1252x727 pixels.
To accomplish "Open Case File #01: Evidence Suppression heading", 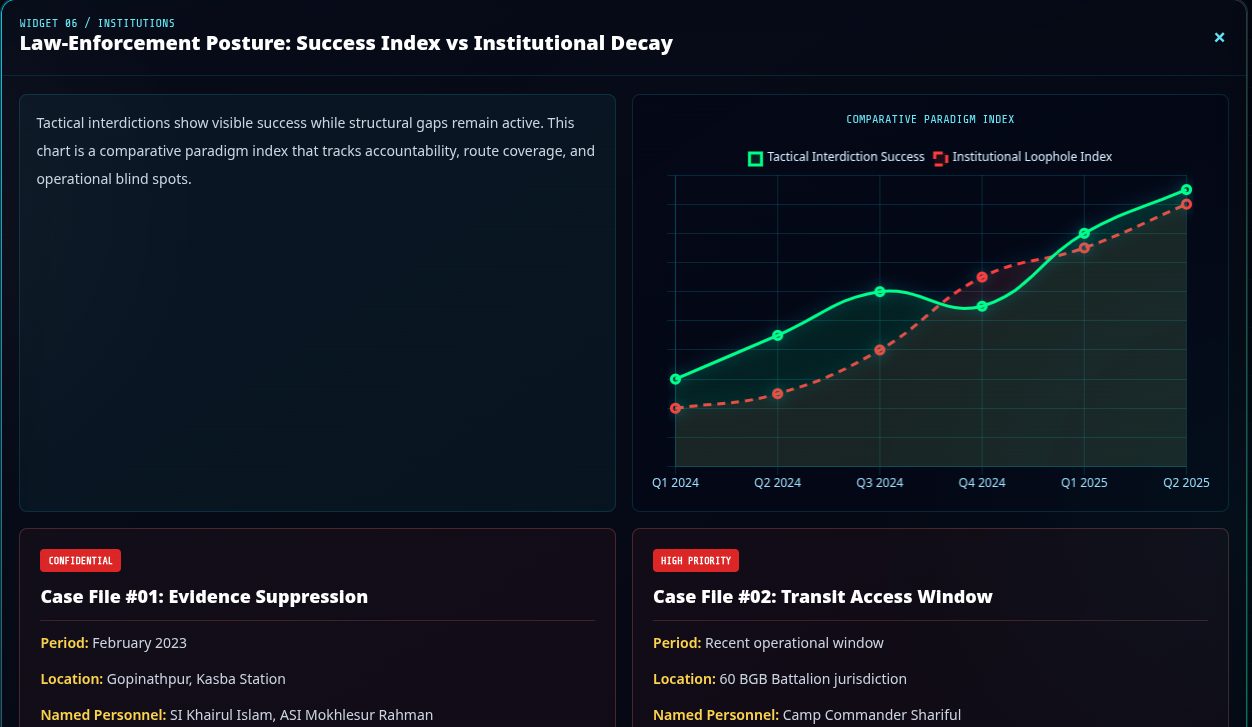I will coord(204,597).
